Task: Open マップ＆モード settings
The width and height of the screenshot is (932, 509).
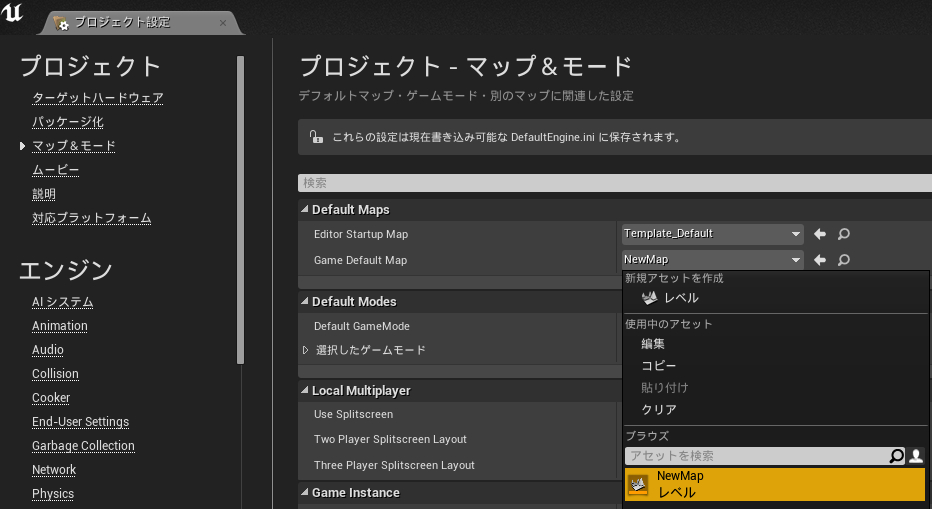Action: pos(74,146)
